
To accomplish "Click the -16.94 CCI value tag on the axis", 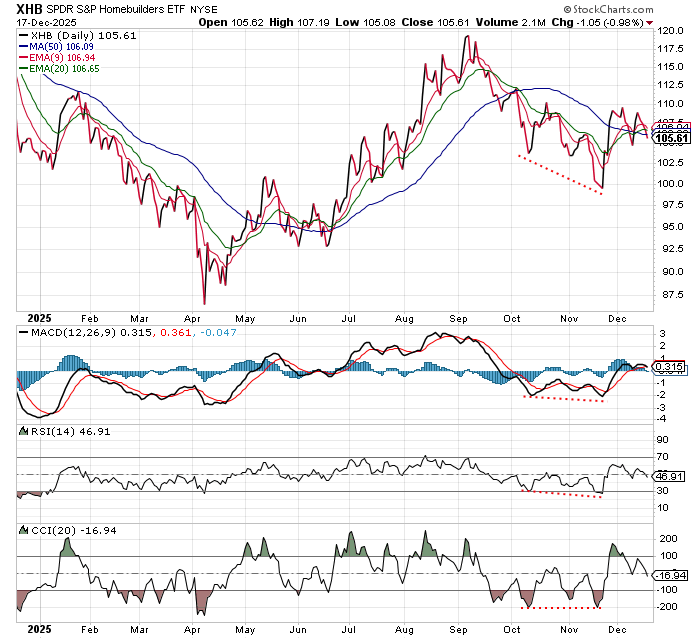I will (668, 575).
